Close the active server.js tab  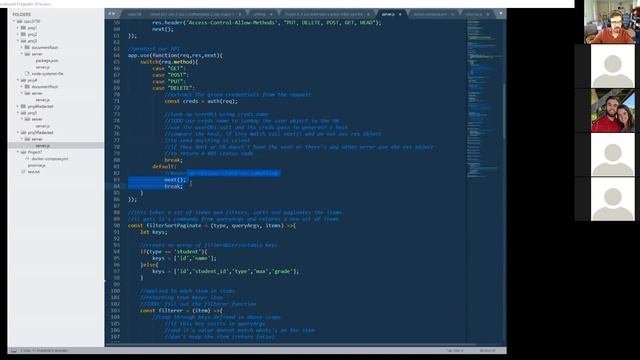click(400, 14)
